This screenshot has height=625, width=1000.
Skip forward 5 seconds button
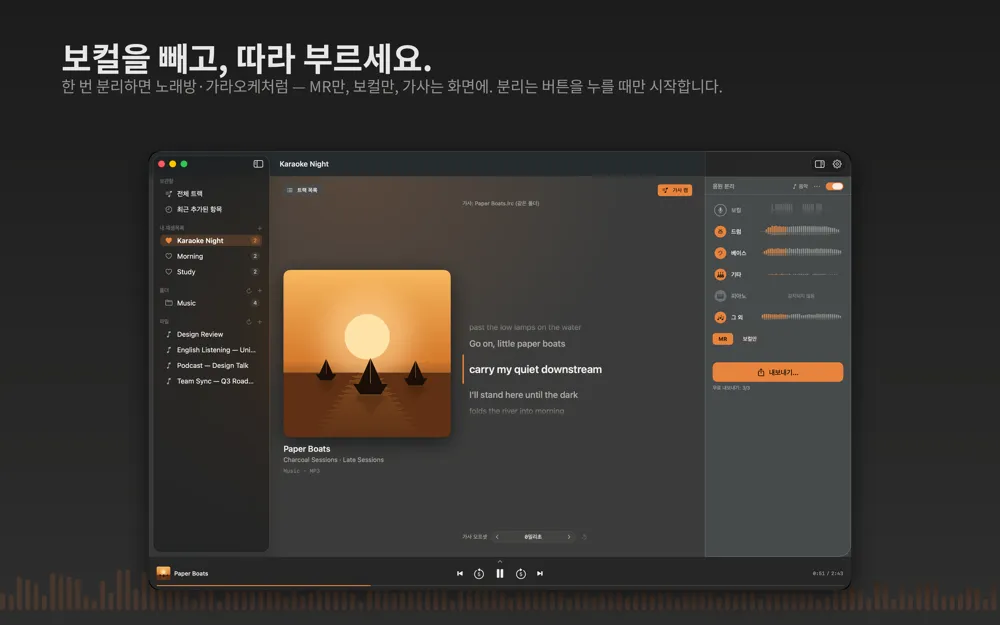[x=521, y=574]
